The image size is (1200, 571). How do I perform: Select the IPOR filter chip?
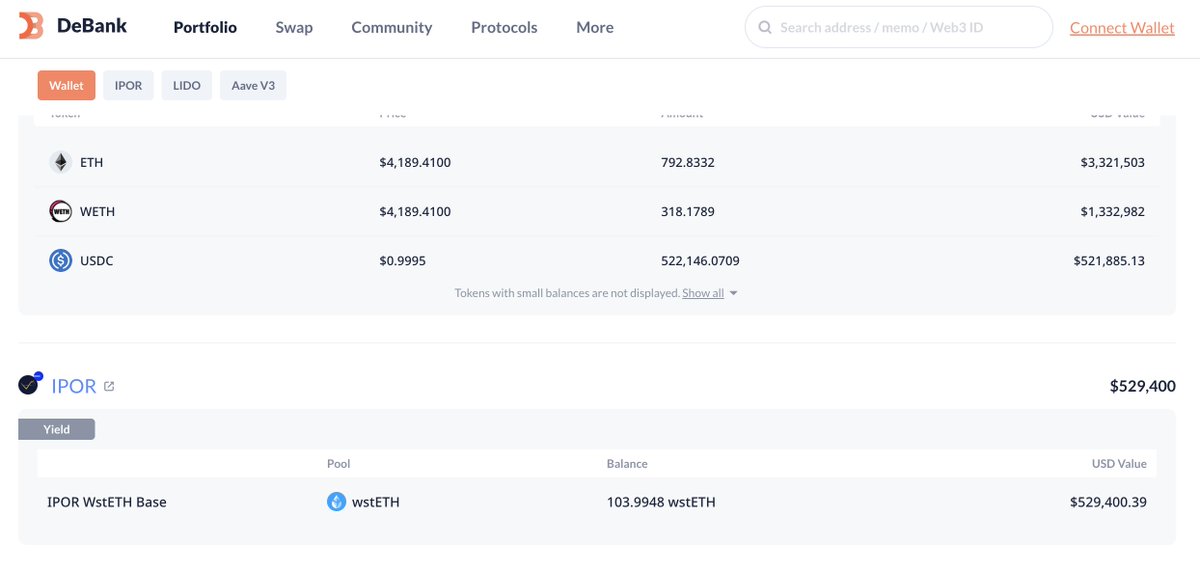coord(128,86)
